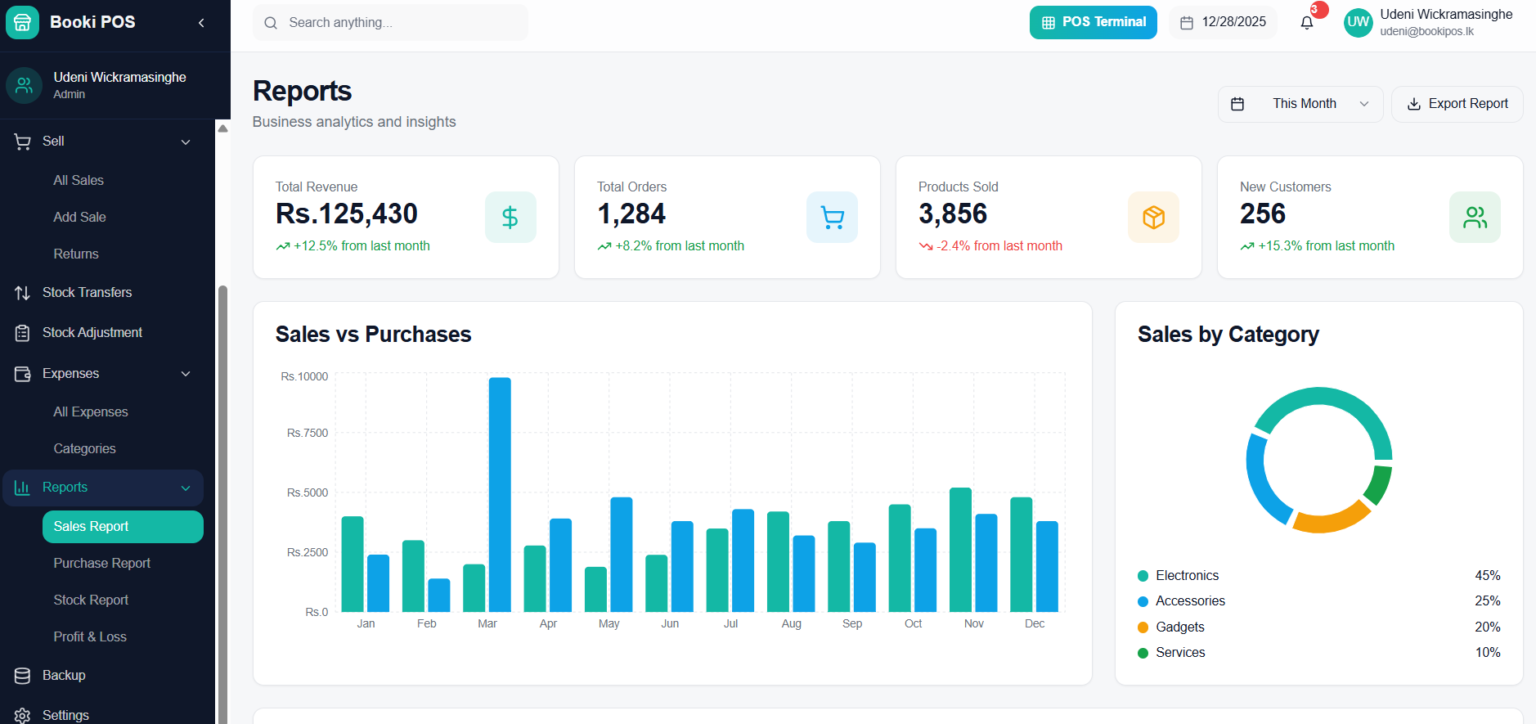Click the people icon in New Customers

click(x=1474, y=217)
